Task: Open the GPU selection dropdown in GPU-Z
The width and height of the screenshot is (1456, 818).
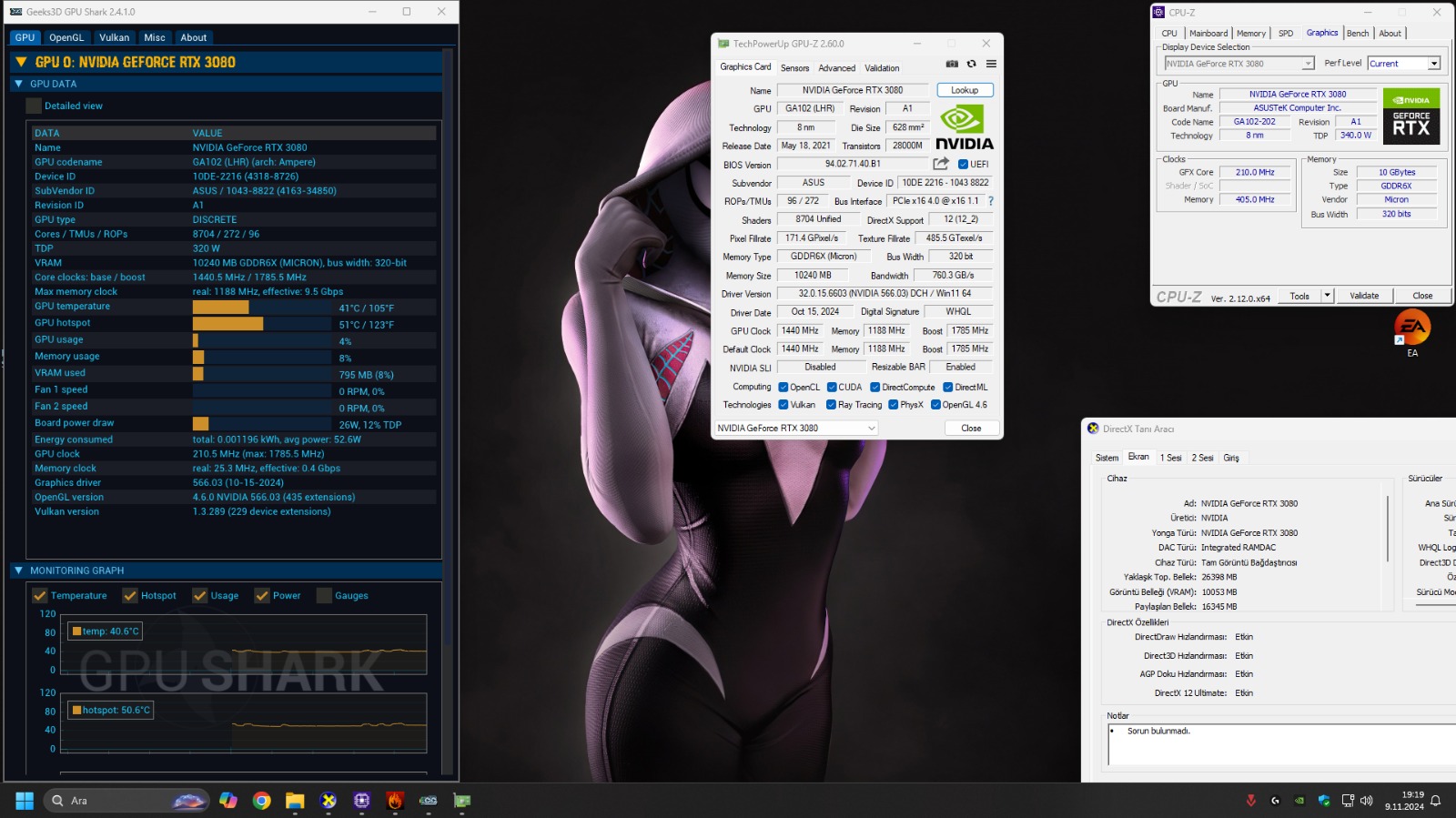Action: pyautogui.click(x=796, y=428)
